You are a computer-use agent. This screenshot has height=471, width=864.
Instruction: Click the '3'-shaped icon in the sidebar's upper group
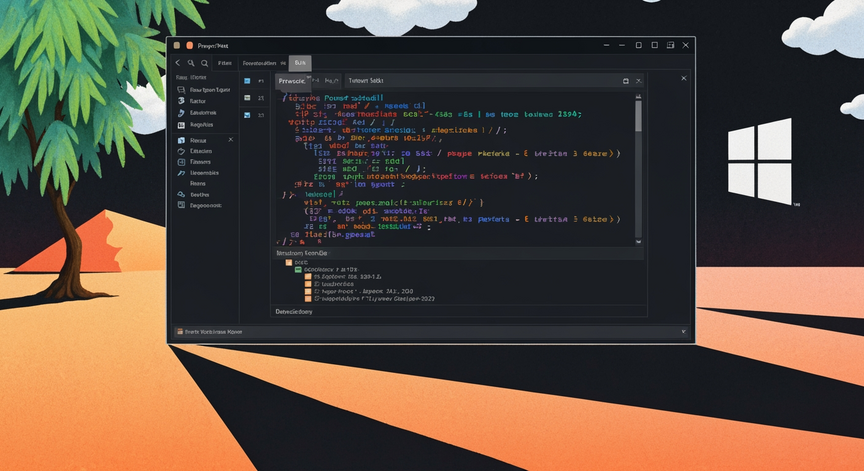(x=181, y=101)
